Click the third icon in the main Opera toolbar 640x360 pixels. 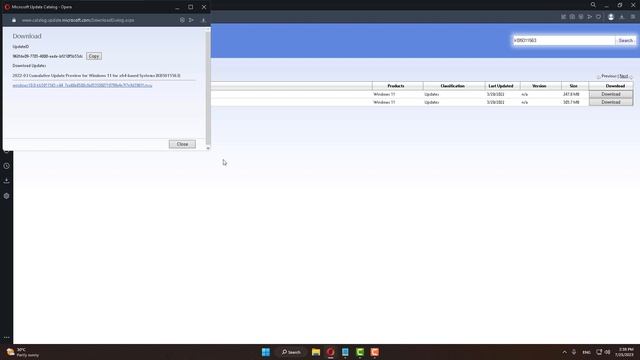click(x=581, y=17)
